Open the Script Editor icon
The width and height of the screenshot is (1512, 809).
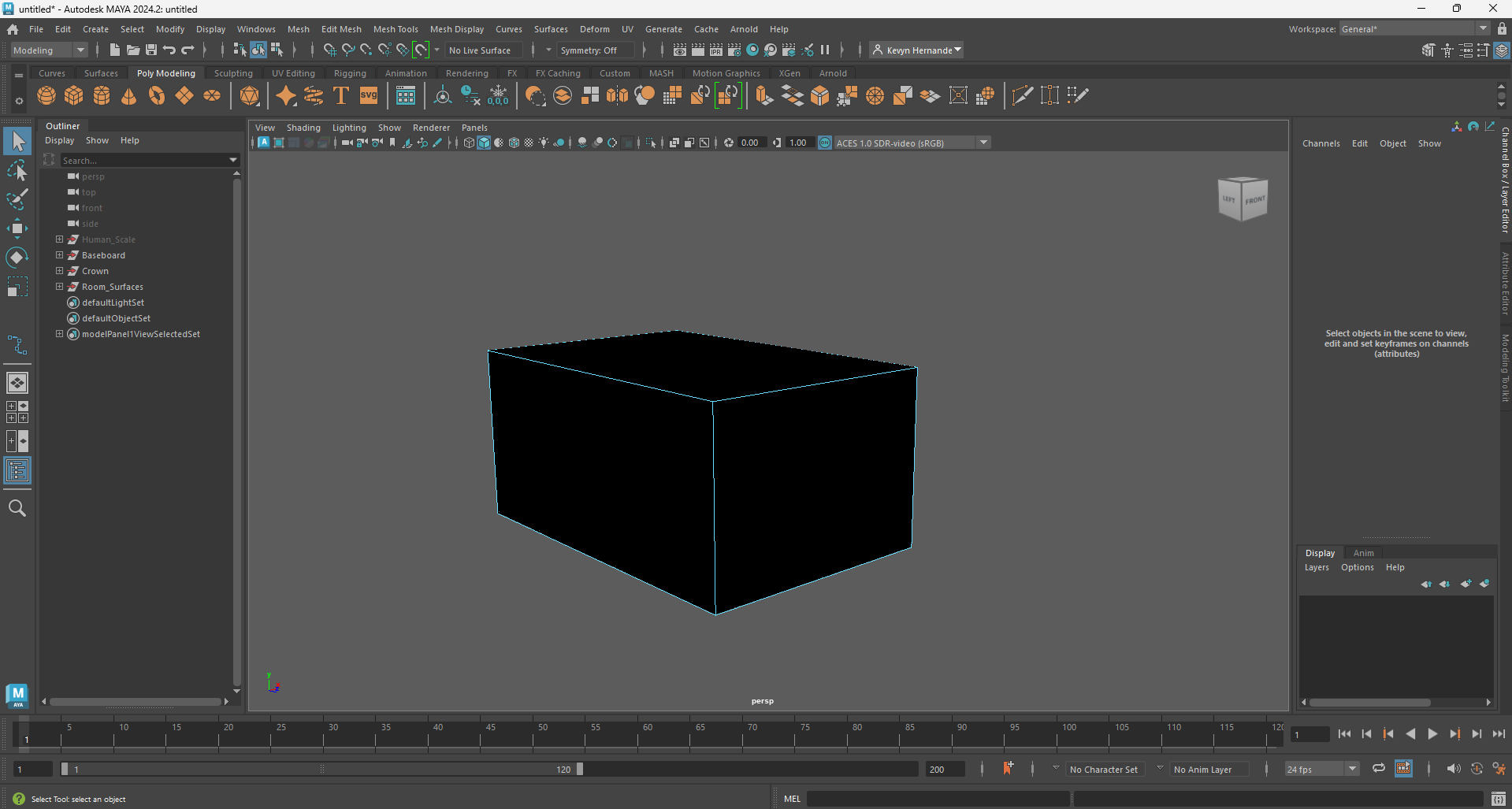(x=1499, y=799)
